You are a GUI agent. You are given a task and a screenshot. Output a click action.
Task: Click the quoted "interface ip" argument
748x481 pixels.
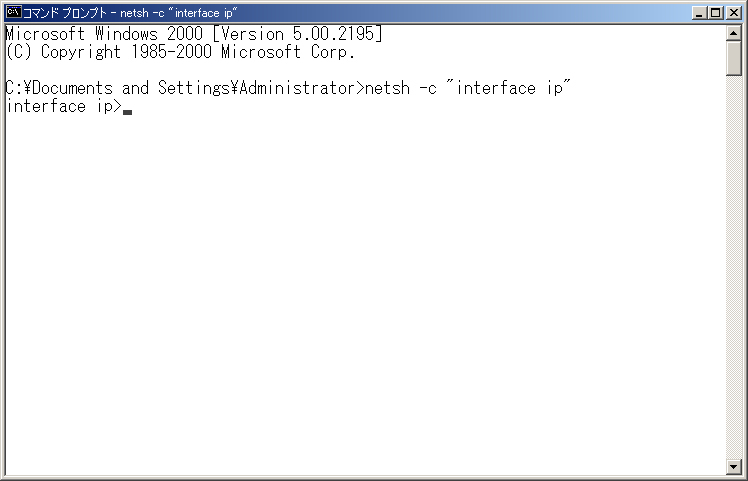(x=509, y=88)
